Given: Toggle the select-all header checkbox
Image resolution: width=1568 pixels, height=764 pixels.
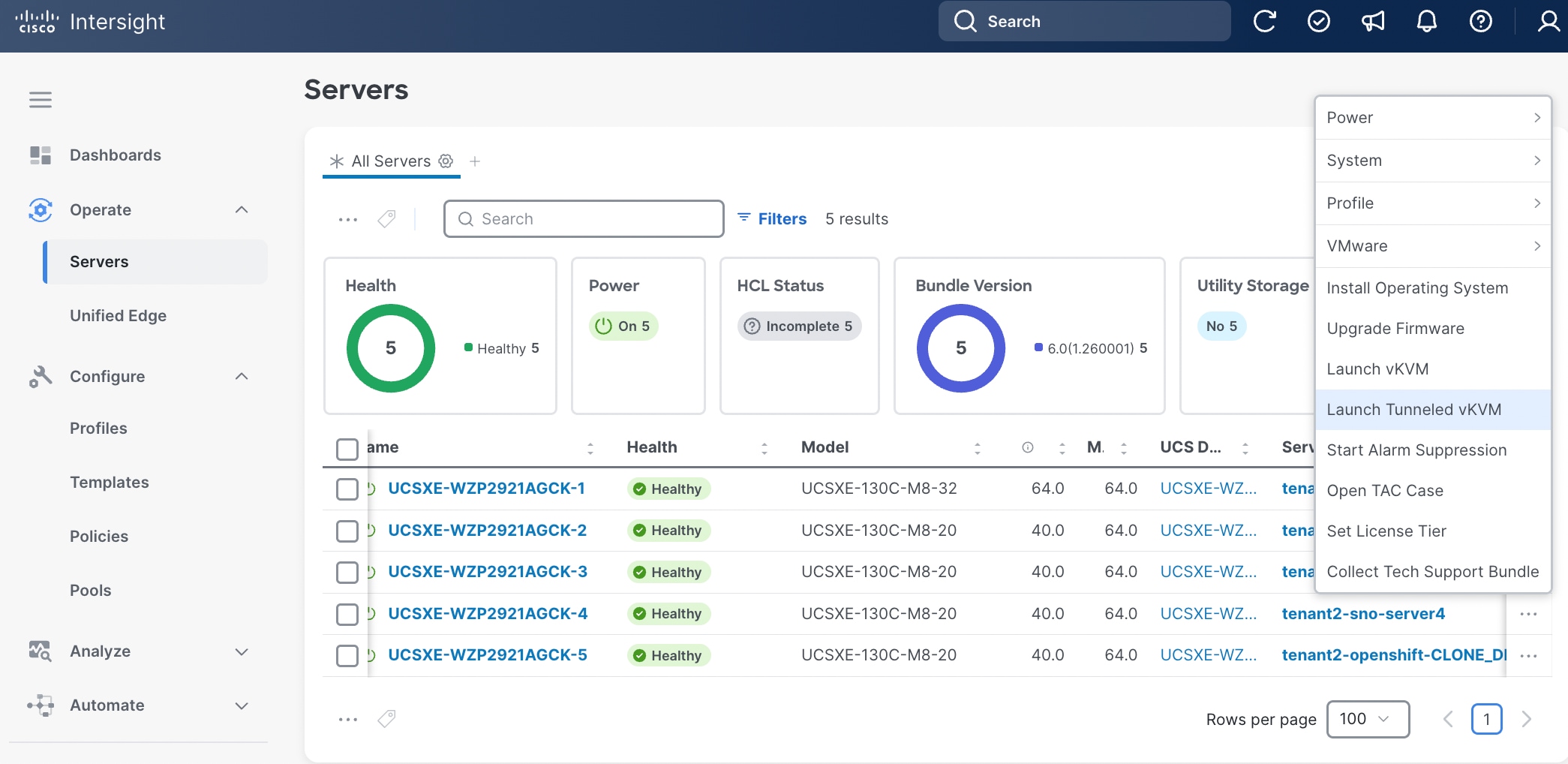Looking at the screenshot, I should point(347,449).
